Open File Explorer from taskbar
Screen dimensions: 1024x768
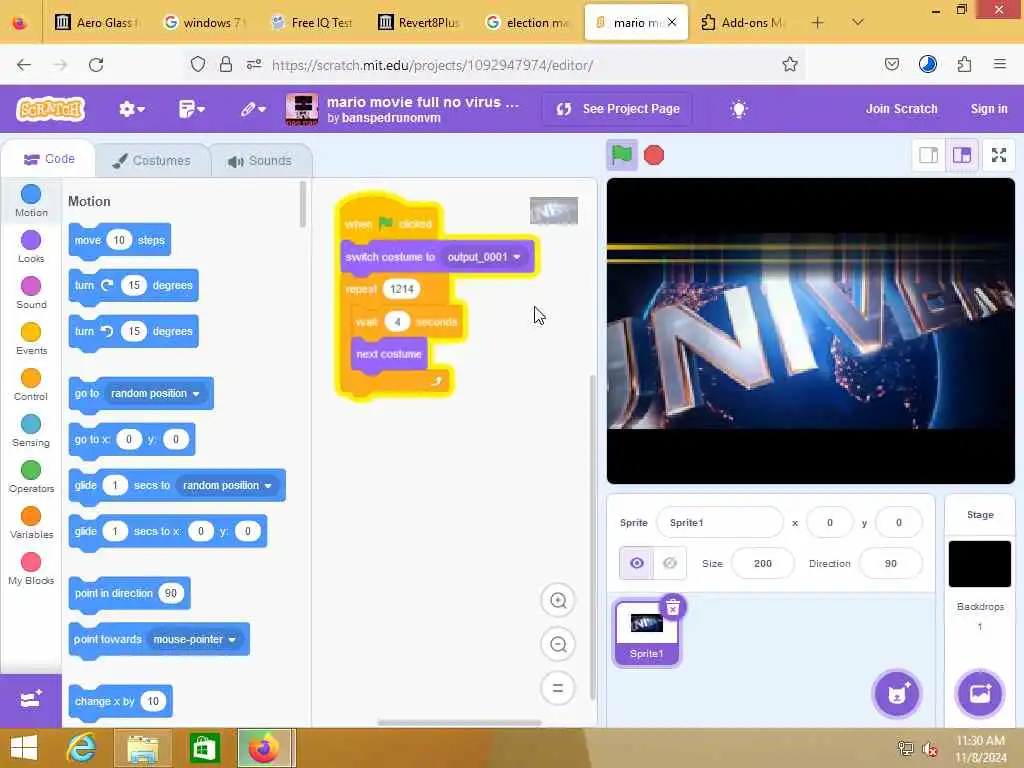(x=143, y=748)
